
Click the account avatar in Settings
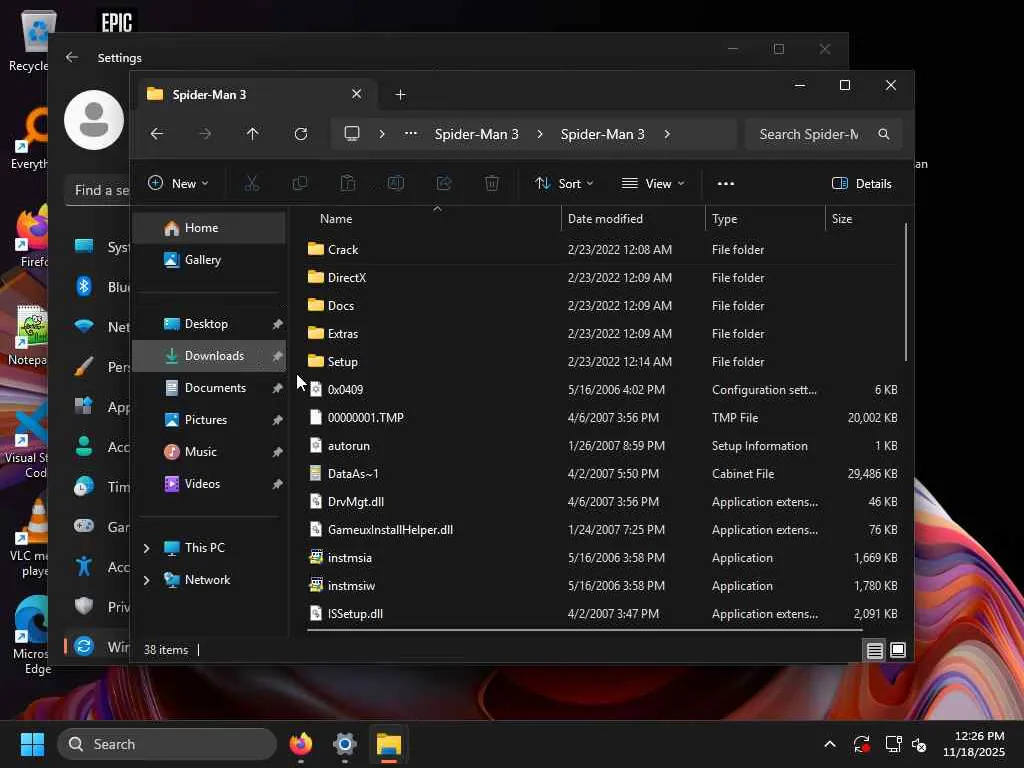[x=94, y=120]
